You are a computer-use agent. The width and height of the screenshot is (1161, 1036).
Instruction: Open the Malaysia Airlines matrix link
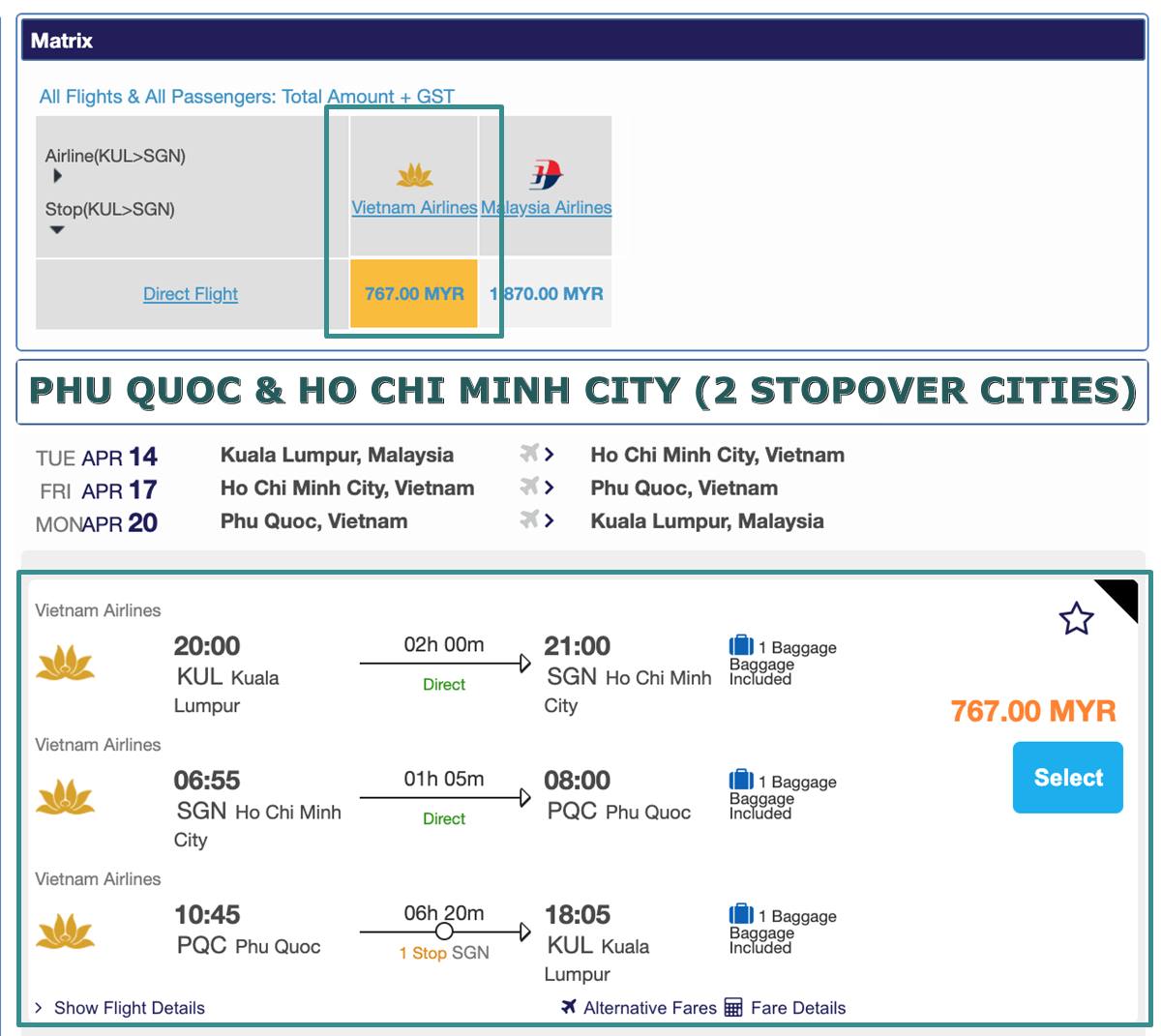click(547, 207)
